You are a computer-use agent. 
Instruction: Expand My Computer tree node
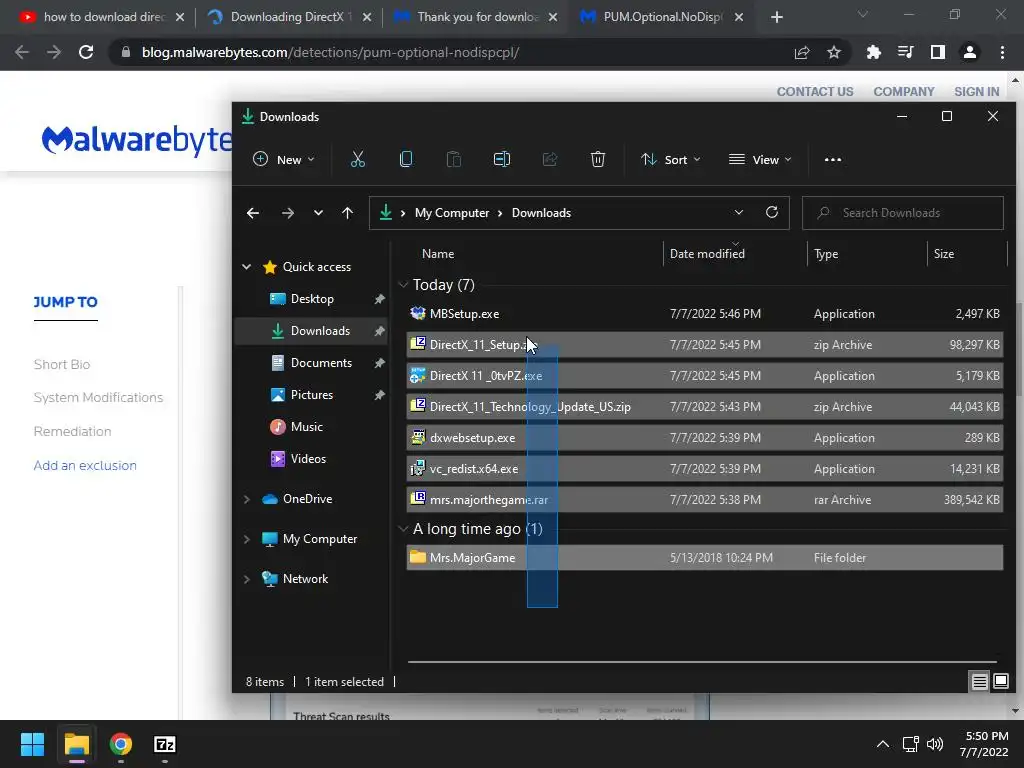click(x=246, y=539)
